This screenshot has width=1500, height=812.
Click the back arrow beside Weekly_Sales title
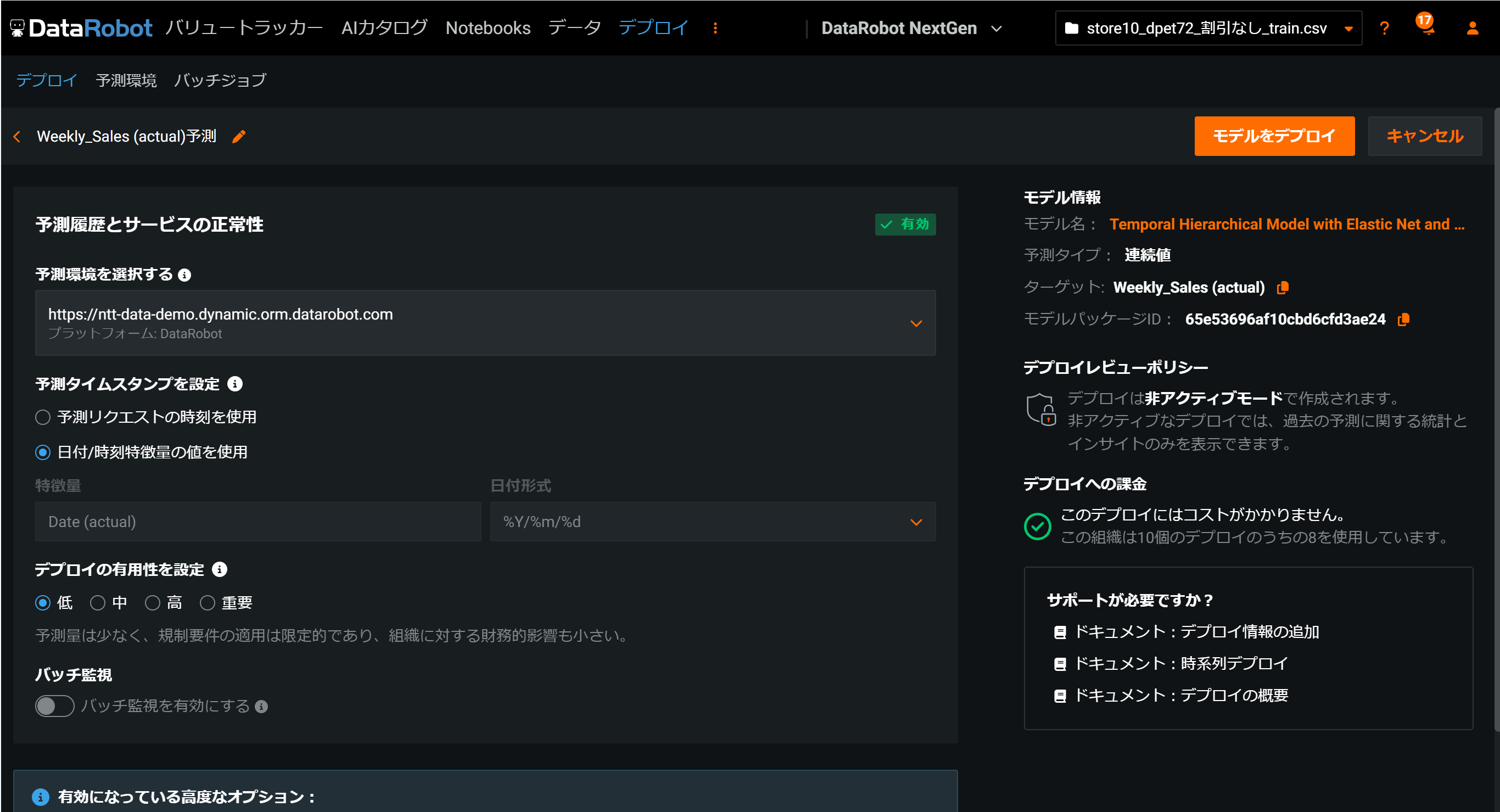tap(17, 136)
